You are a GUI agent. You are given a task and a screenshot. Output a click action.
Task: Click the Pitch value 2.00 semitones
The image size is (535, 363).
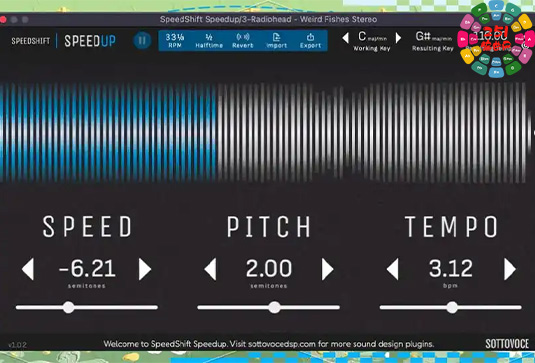pos(269,268)
